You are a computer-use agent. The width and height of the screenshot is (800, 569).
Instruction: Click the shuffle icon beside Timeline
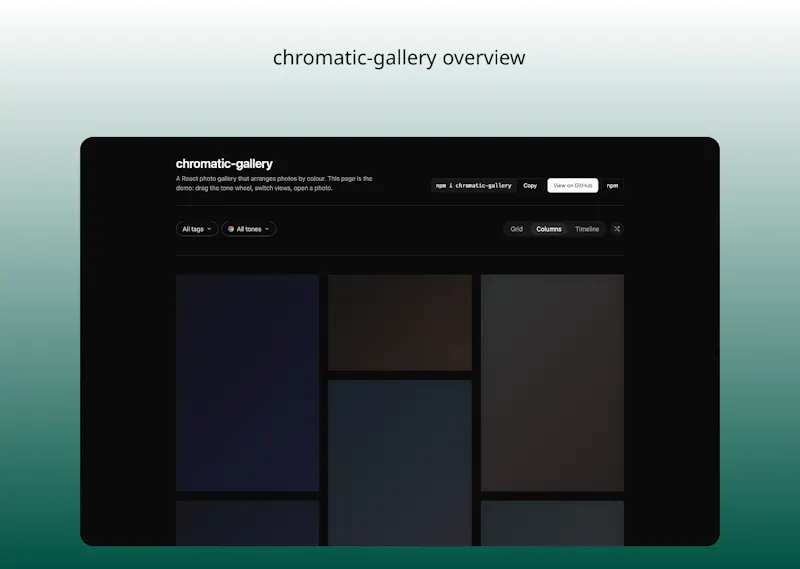point(617,229)
